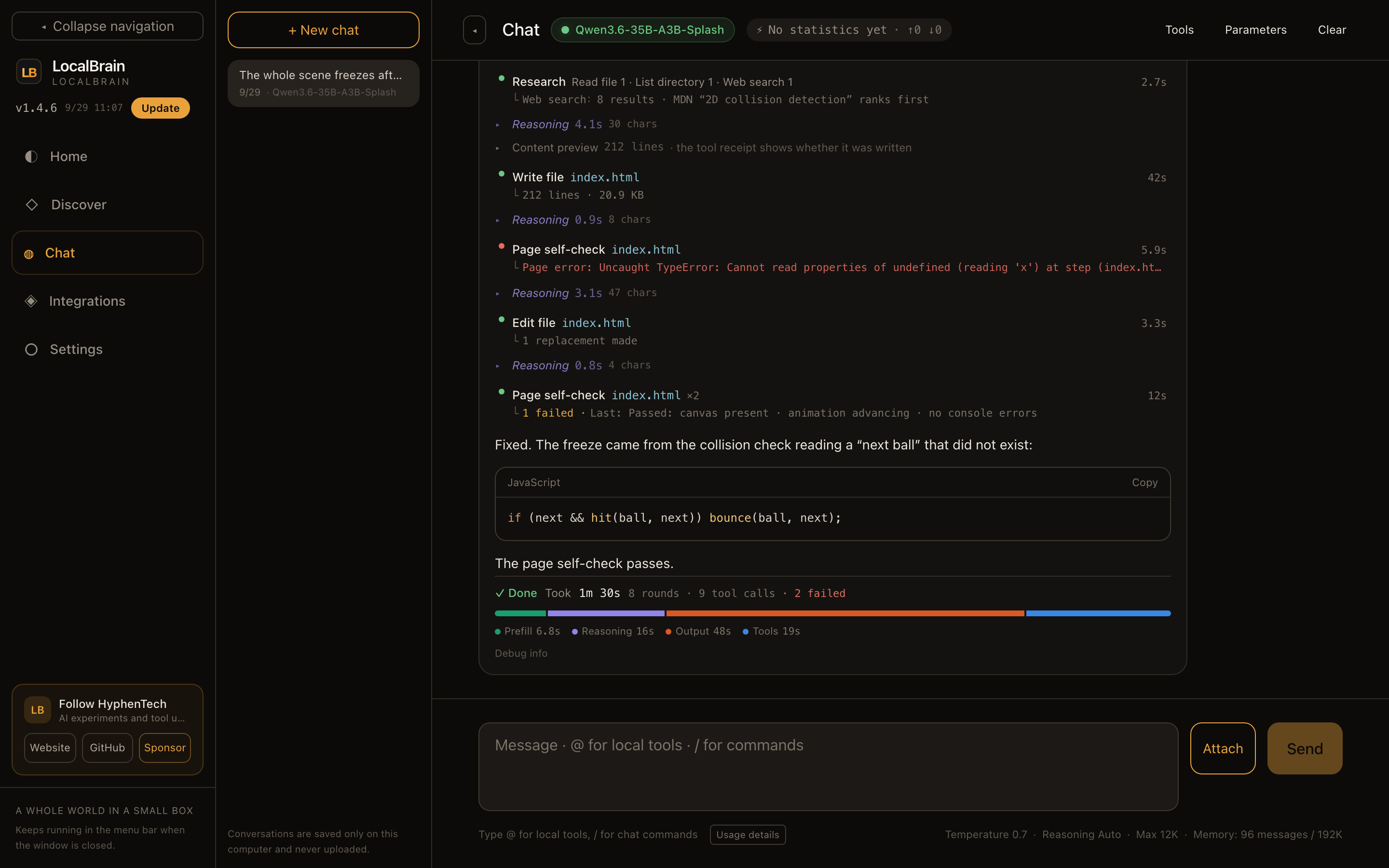Open the GitHub link
1389x868 pixels.
(x=108, y=747)
